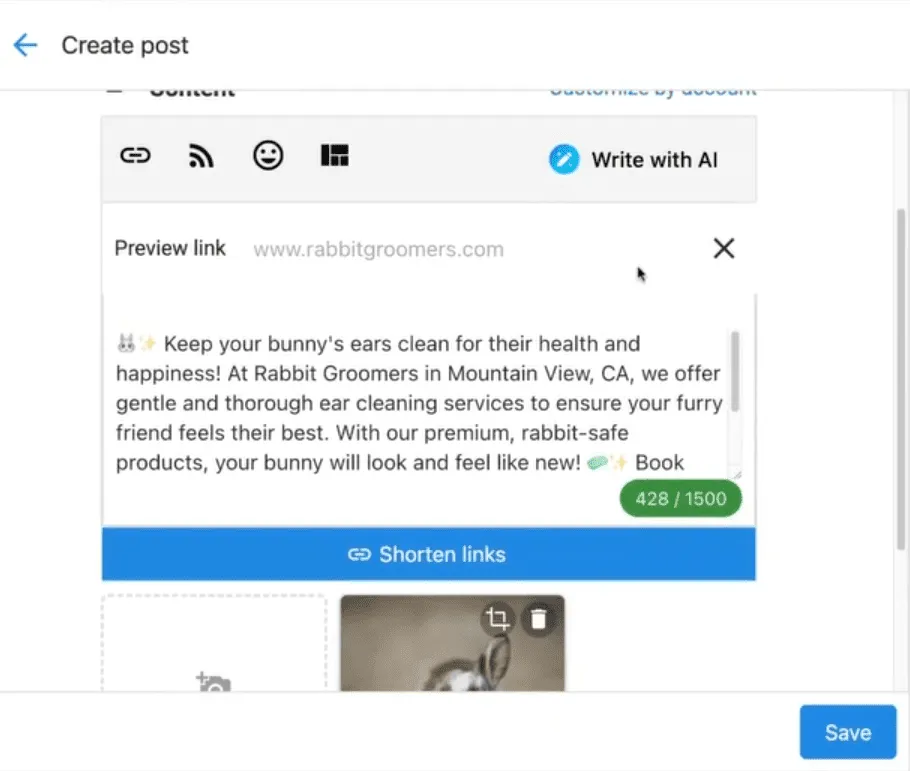Click the add photo camera icon

click(213, 683)
